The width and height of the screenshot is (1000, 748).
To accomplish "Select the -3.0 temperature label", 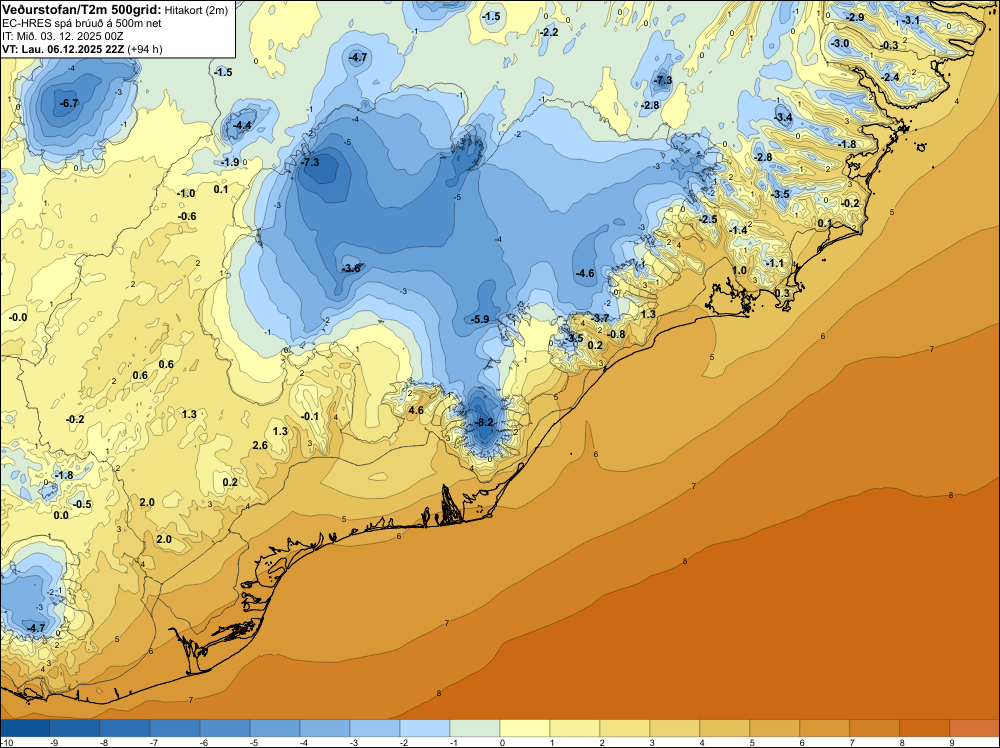I will pyautogui.click(x=840, y=43).
